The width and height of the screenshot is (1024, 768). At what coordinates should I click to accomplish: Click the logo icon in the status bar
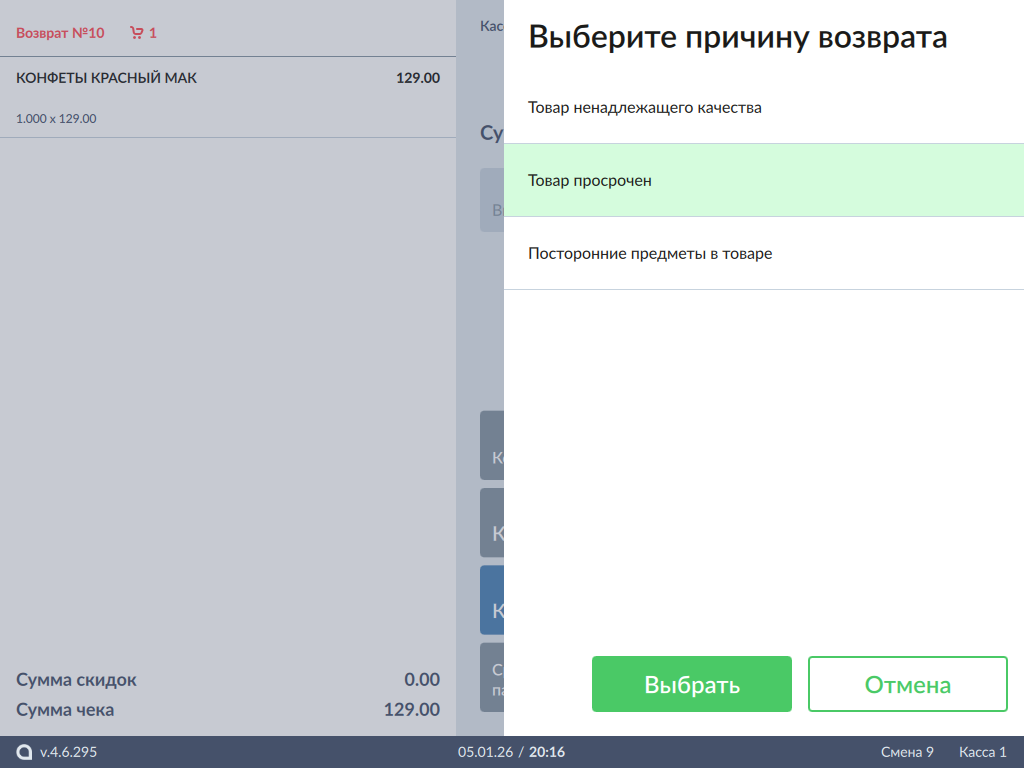[25, 752]
